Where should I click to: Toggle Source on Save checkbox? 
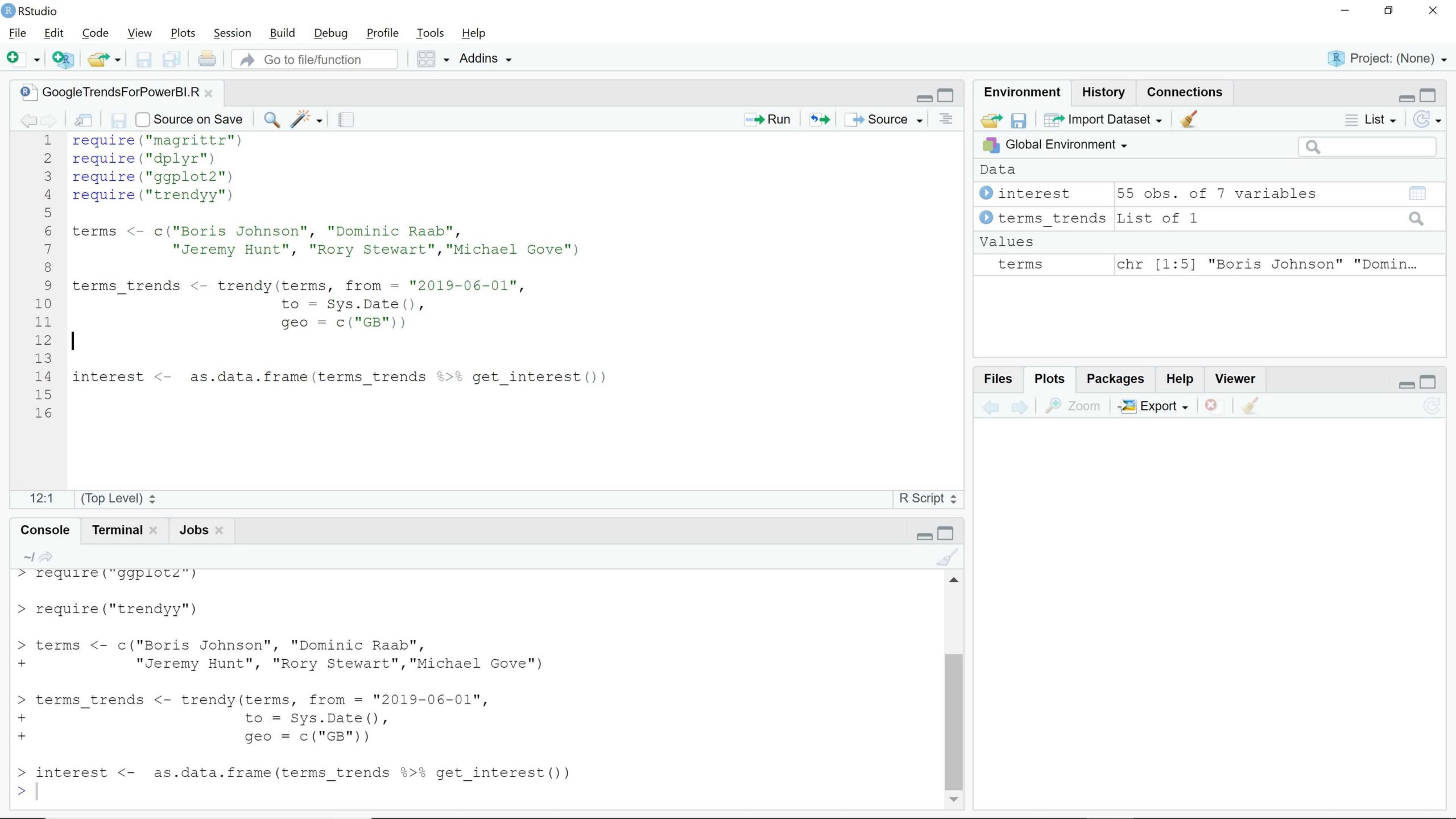point(142,119)
